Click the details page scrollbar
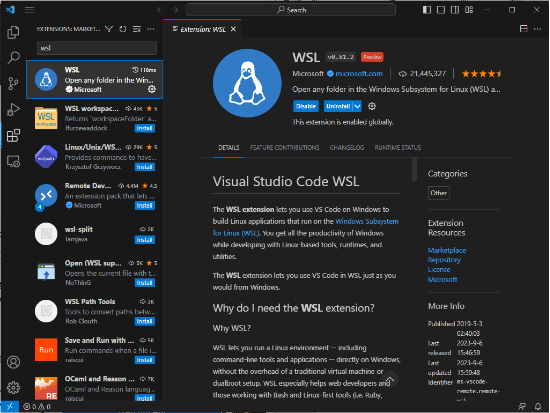The image size is (550, 413). [x=415, y=169]
